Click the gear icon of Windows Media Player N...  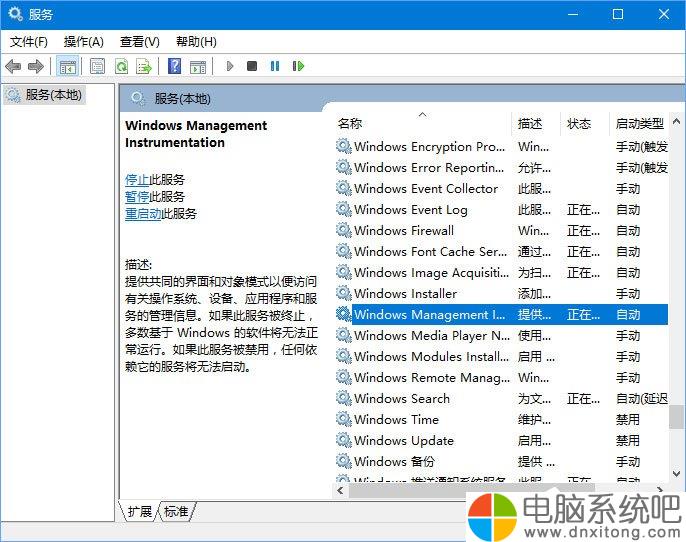click(343, 336)
